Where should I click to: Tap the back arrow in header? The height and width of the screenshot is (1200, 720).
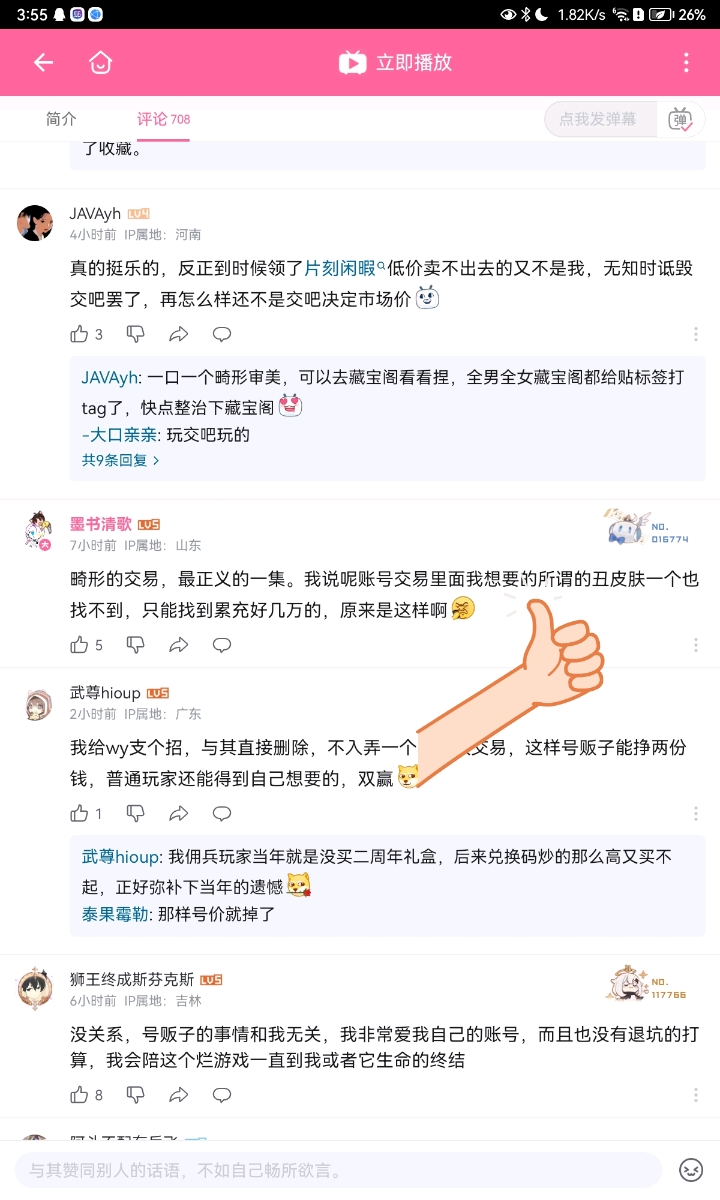tap(43, 62)
